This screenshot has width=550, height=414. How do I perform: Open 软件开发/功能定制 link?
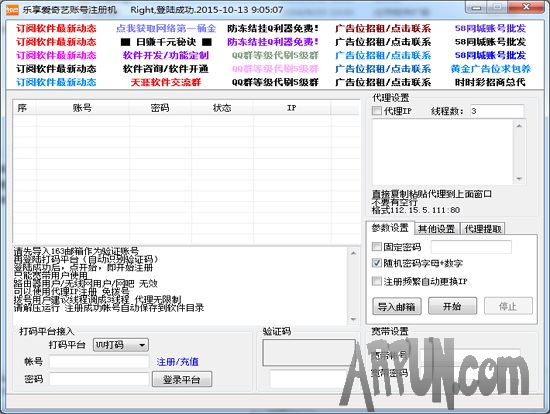166,55
